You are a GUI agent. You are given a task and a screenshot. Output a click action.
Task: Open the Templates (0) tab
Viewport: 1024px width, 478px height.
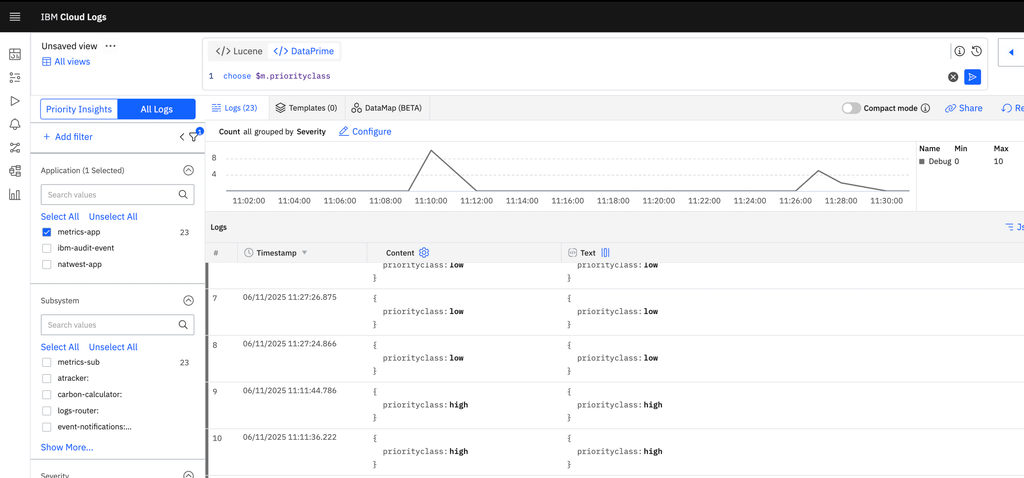(306, 108)
